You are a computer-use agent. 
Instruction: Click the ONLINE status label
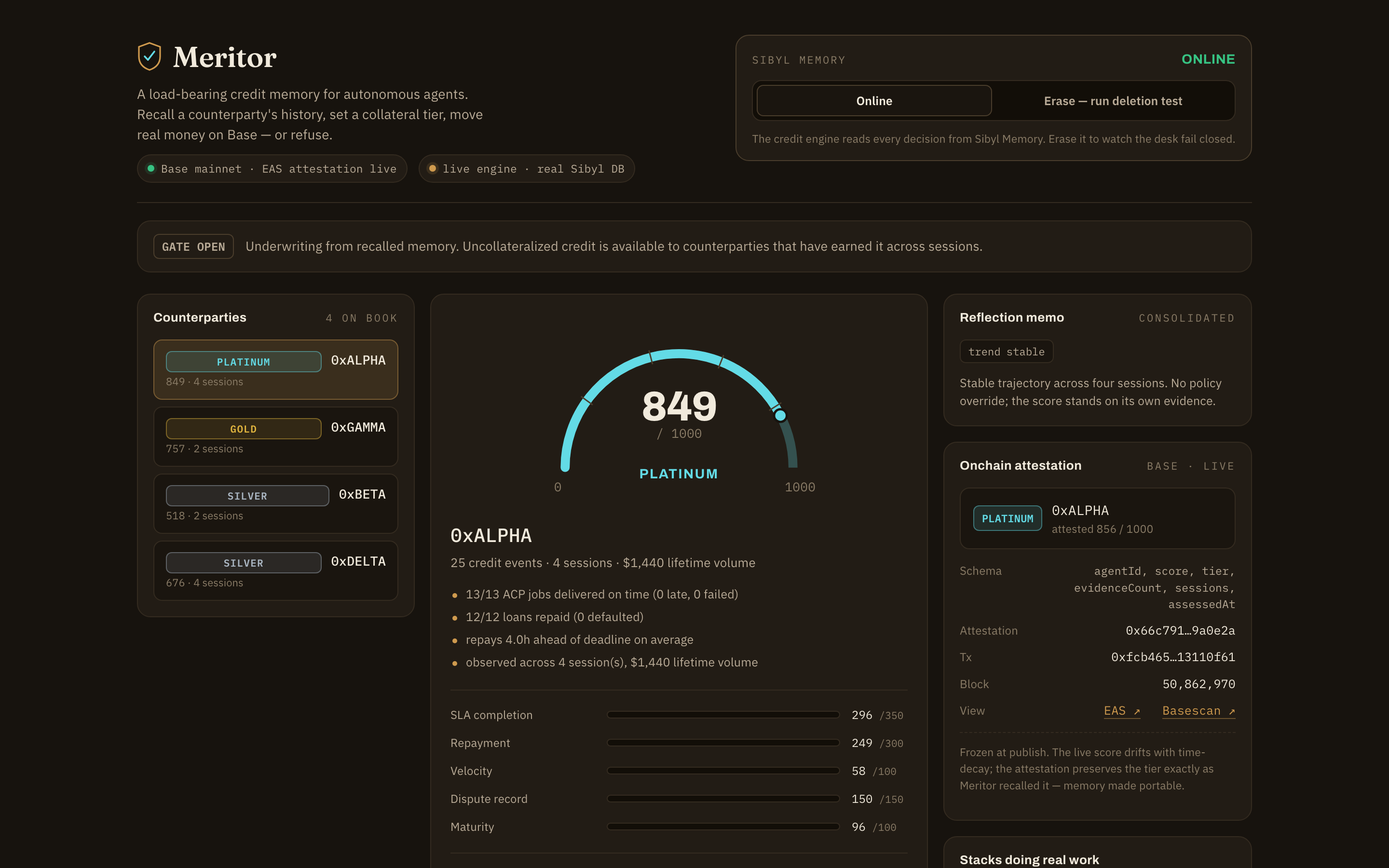[1208, 59]
